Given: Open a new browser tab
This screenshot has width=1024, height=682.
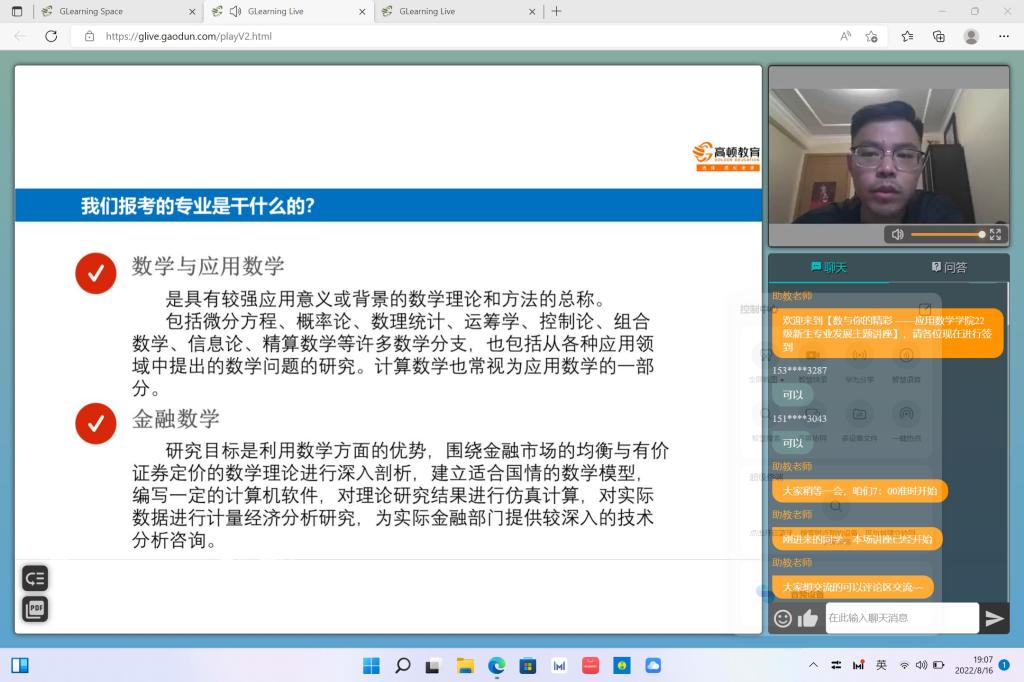Looking at the screenshot, I should 557,11.
